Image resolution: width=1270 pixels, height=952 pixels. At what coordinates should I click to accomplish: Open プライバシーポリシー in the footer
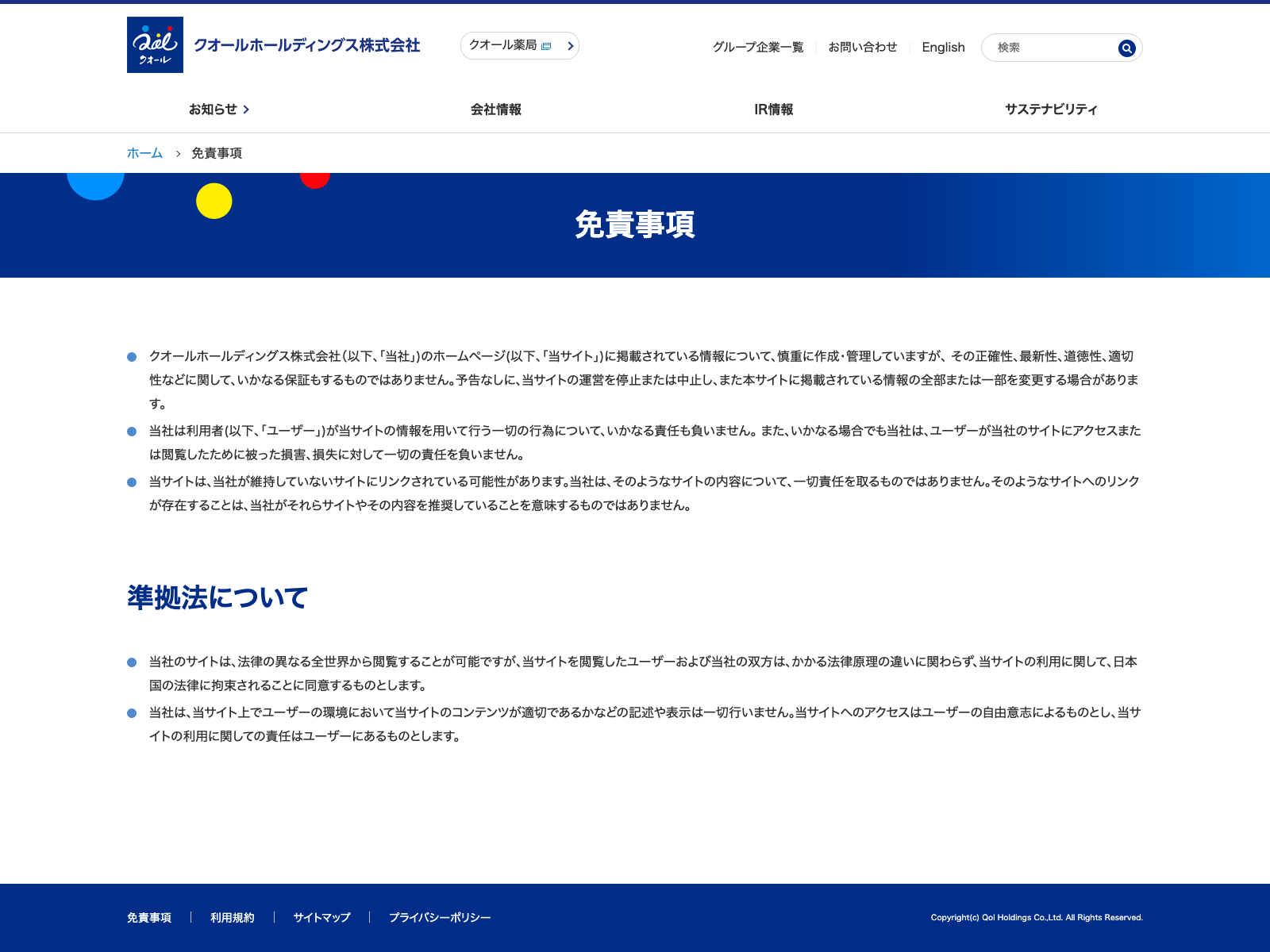[440, 918]
